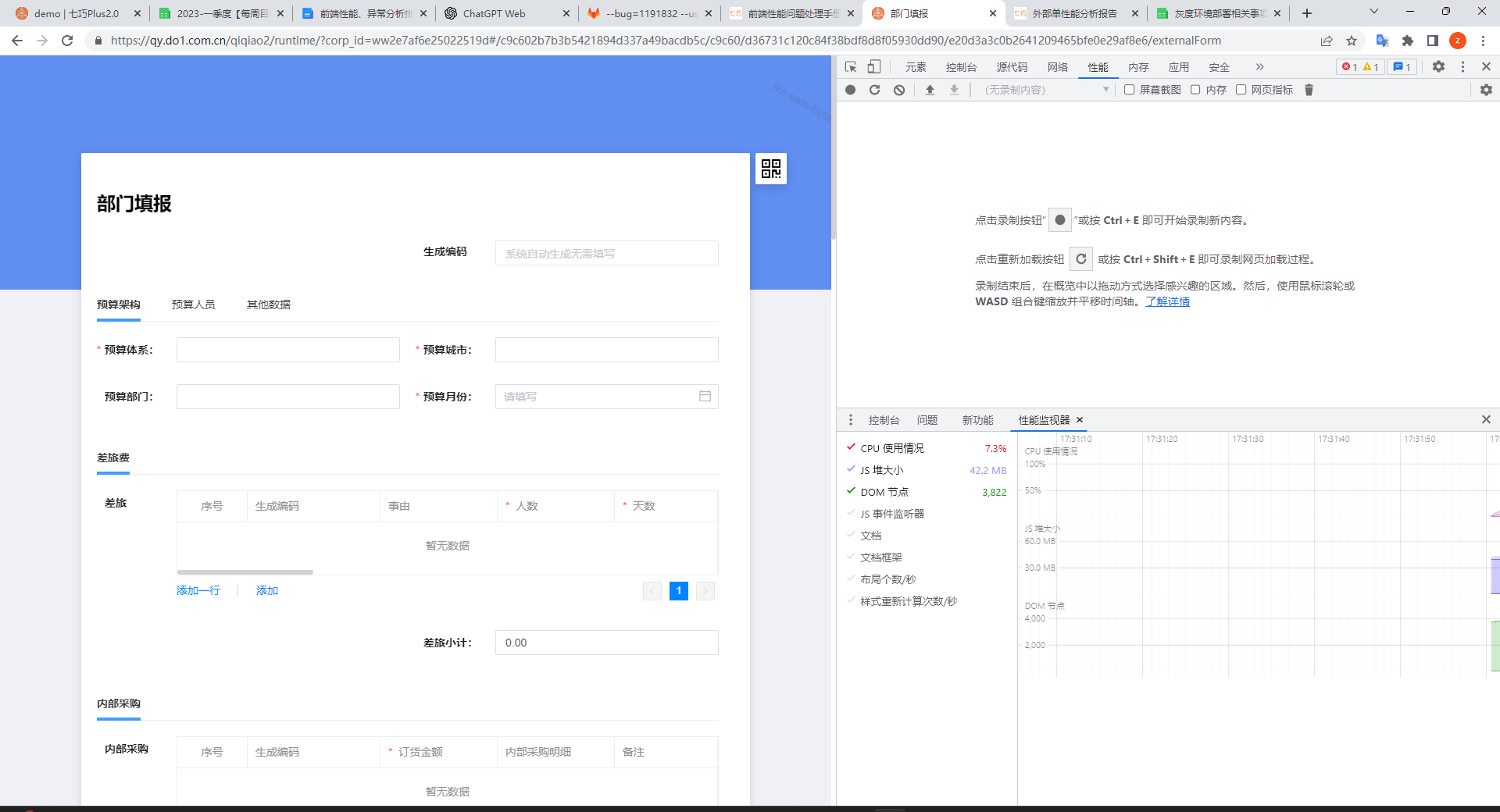Click page 1 pagination button
1500x812 pixels.
(679, 591)
